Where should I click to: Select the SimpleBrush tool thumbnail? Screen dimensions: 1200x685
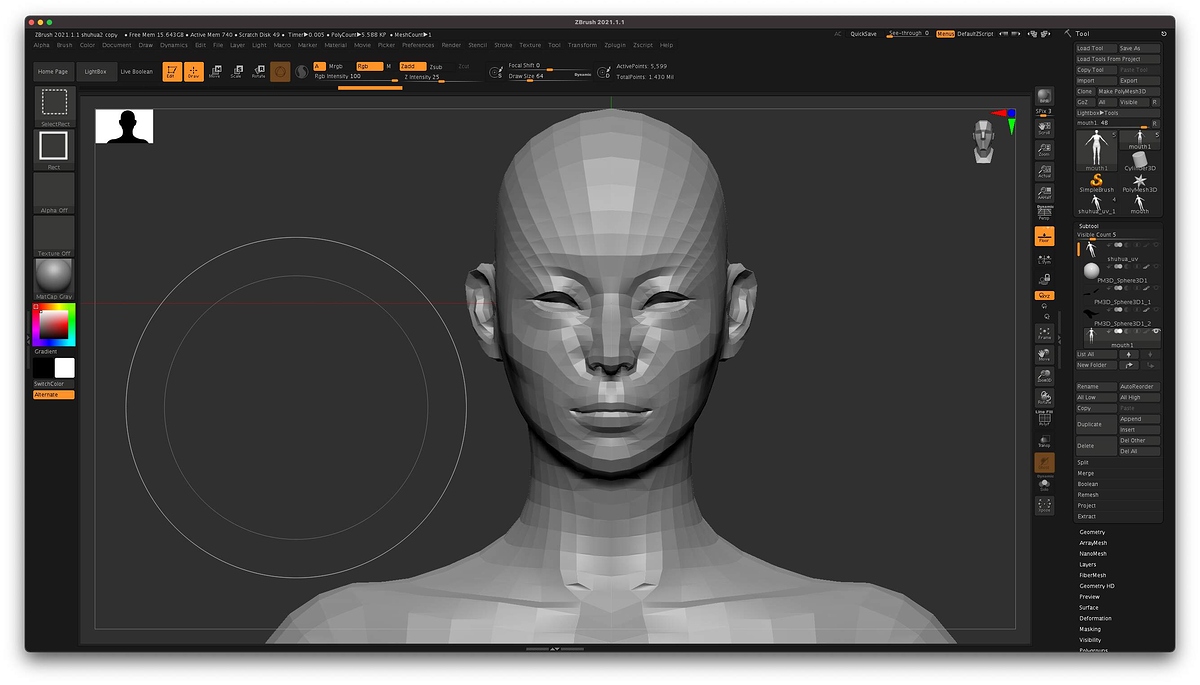click(1097, 182)
